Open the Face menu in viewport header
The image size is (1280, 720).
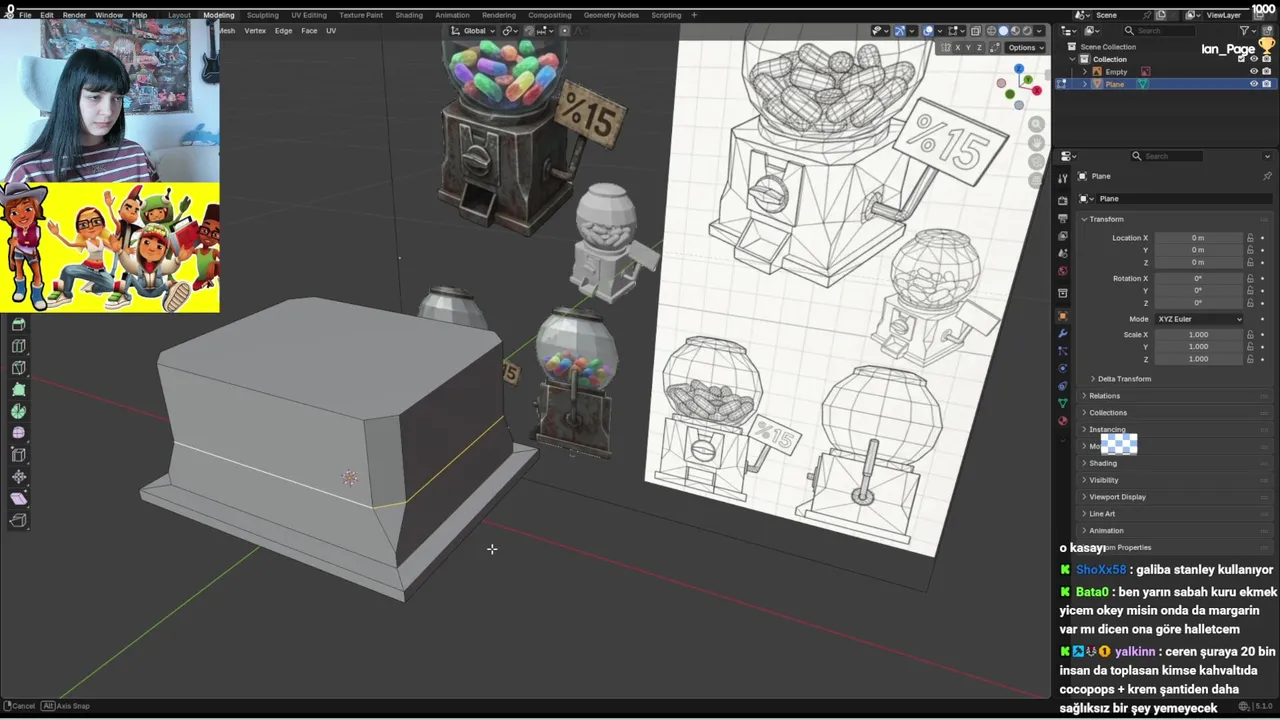click(309, 31)
